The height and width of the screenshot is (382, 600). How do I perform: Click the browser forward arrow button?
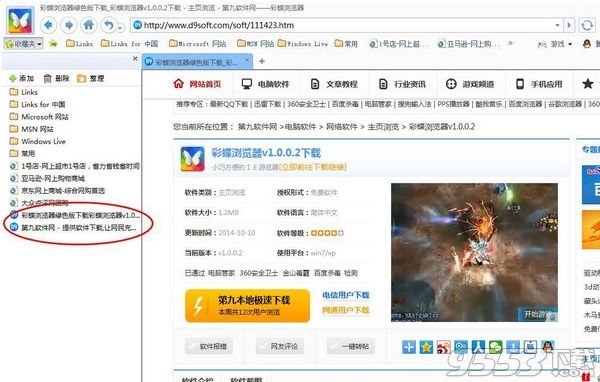click(69, 25)
